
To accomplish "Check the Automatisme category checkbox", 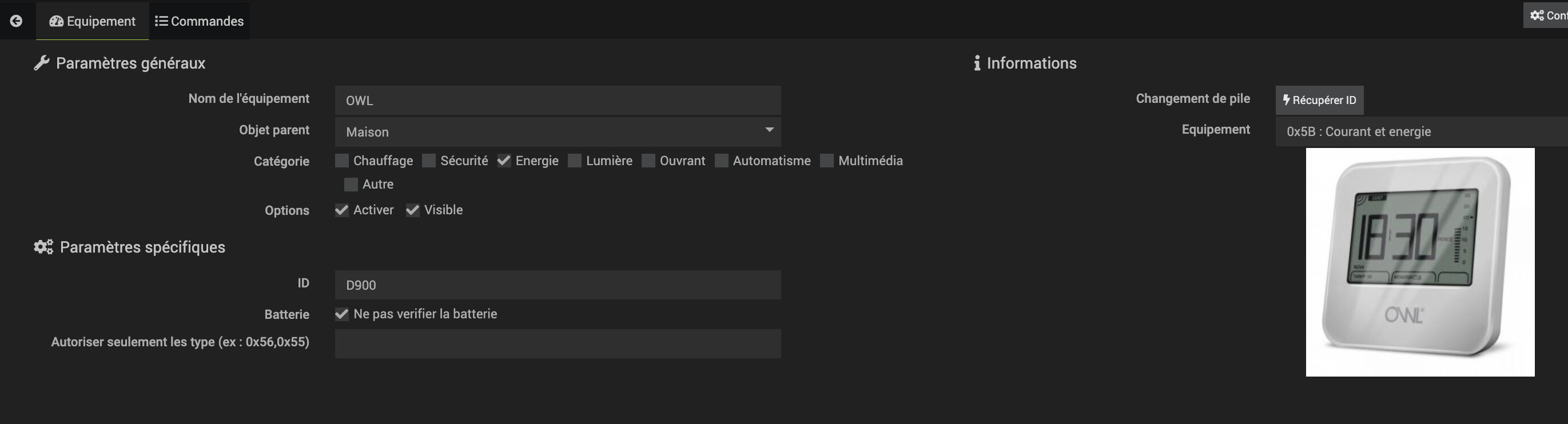I will [x=721, y=161].
